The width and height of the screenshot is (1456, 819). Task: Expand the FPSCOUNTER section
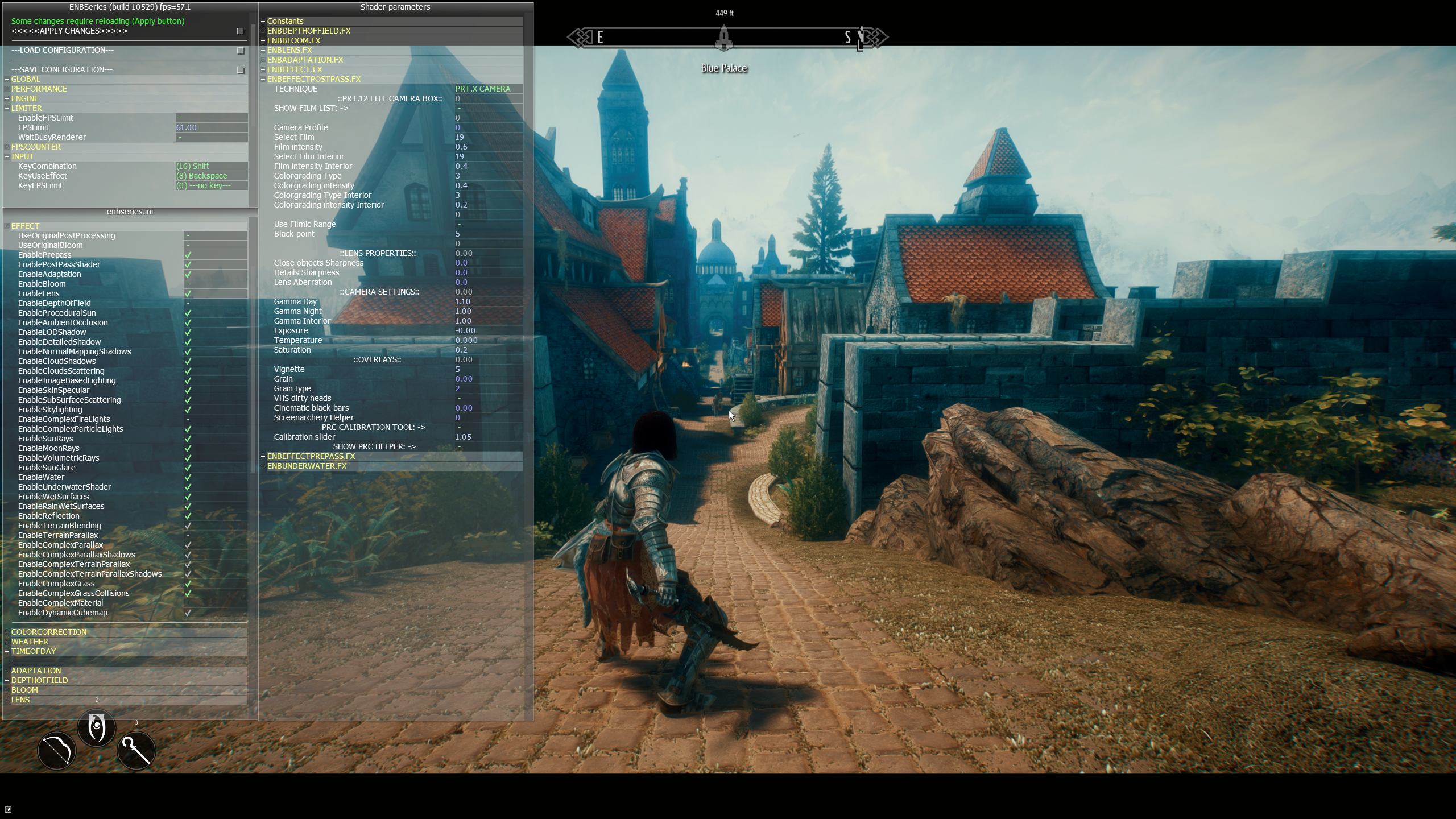(7, 147)
